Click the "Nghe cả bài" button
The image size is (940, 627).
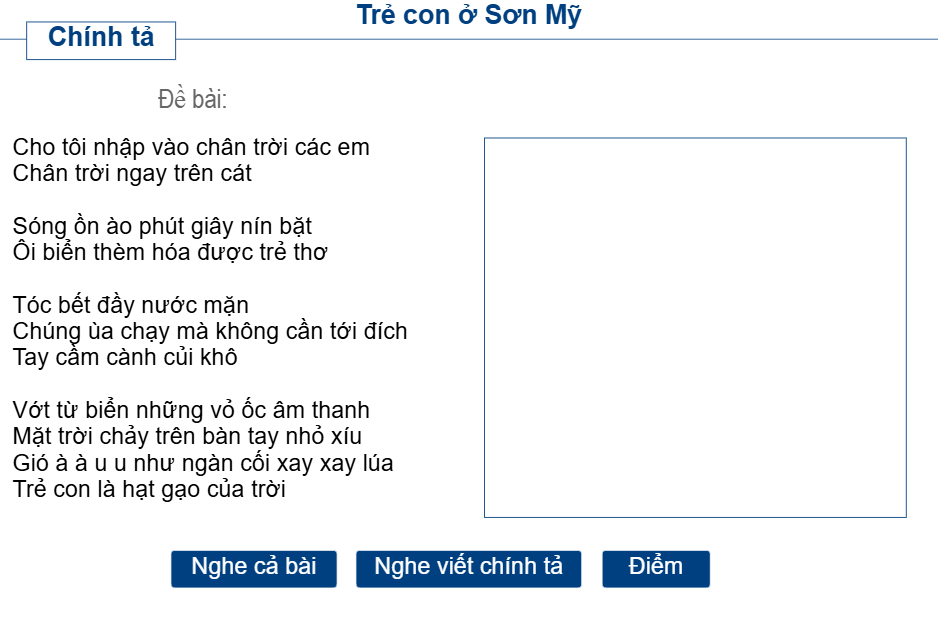253,567
